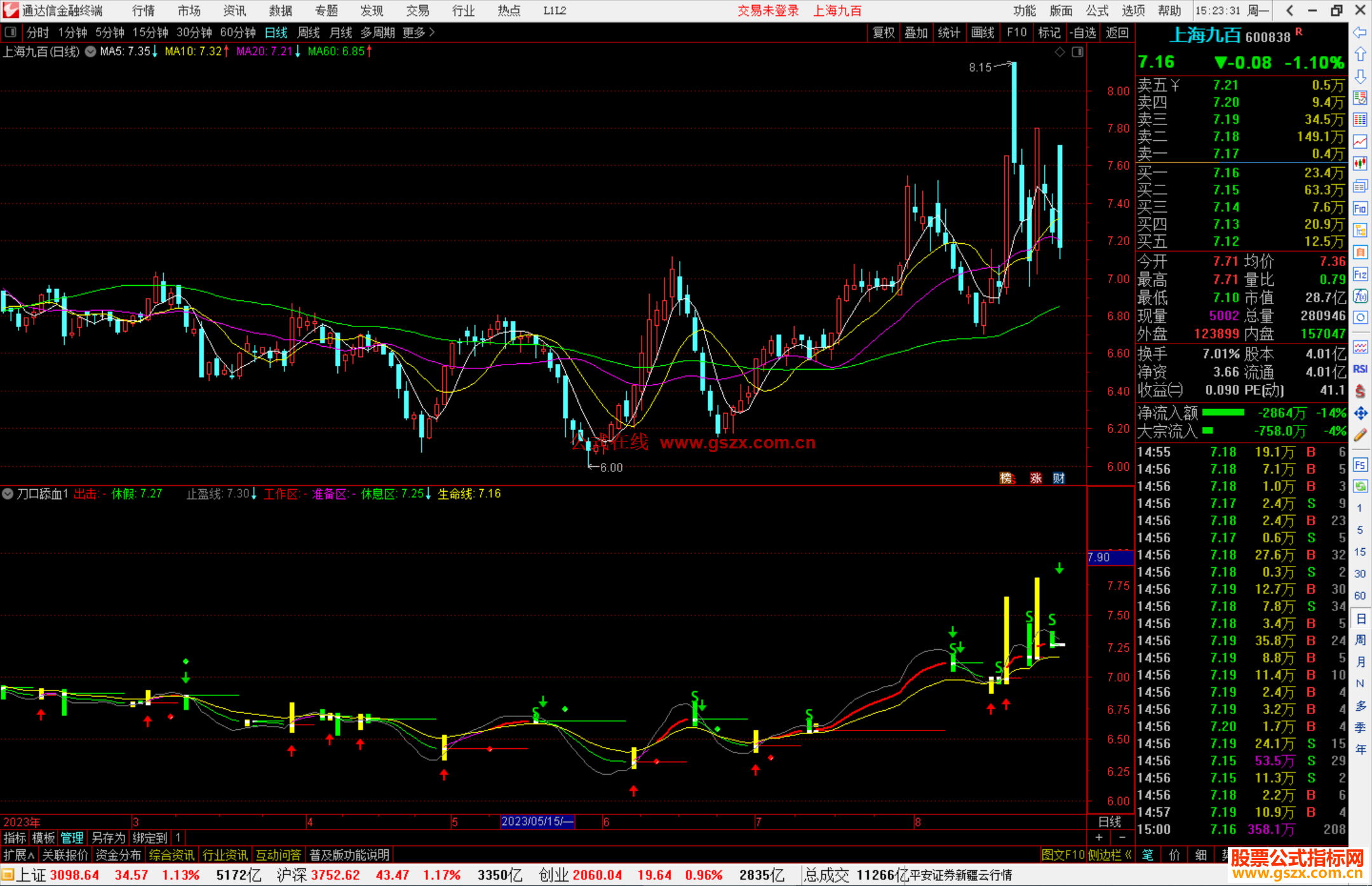Screen dimensions: 1372x886
Task: Toggle the window layout icon left of 分时
Action: coord(11,32)
